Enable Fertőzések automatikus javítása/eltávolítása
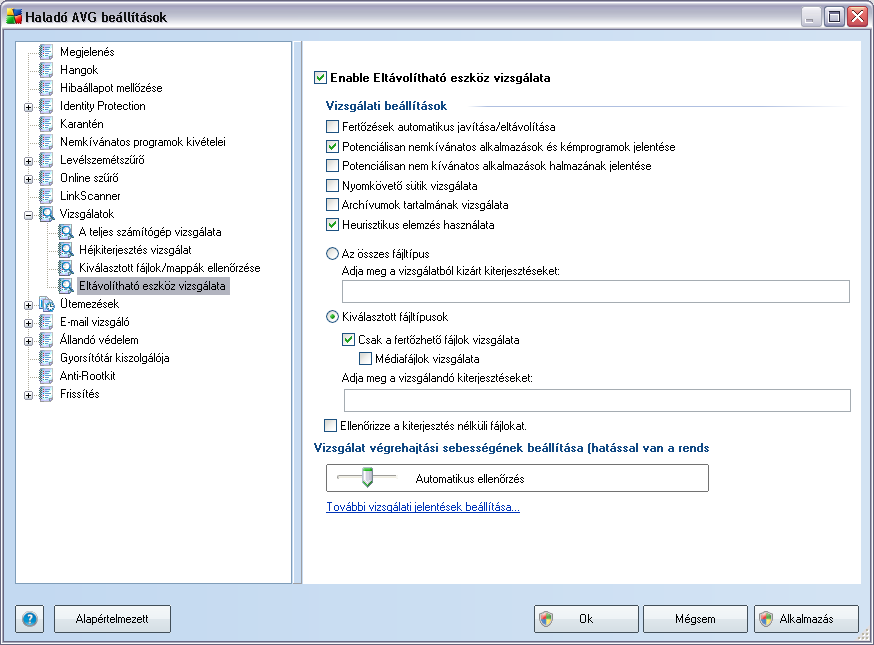874x645 pixels. point(332,127)
